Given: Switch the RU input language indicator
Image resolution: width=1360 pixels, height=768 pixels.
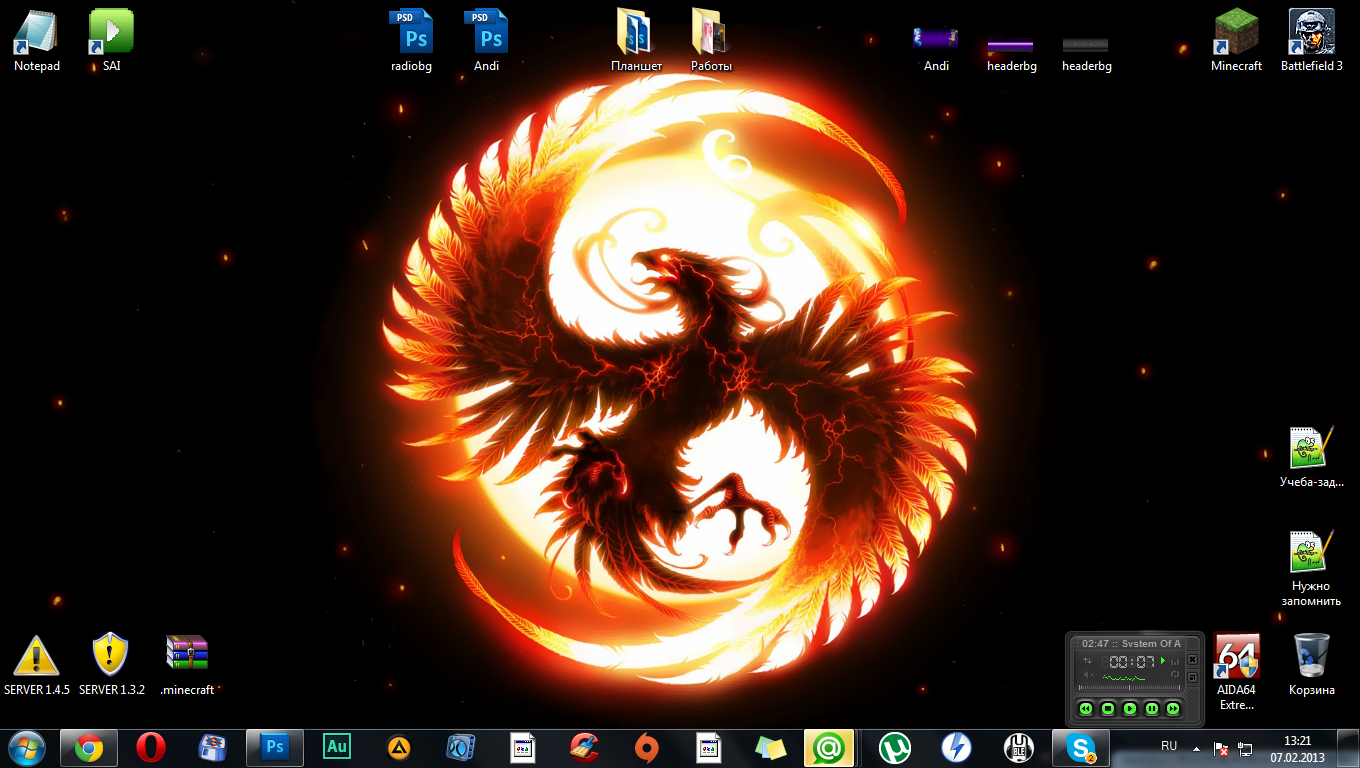Looking at the screenshot, I should pyautogui.click(x=1168, y=746).
